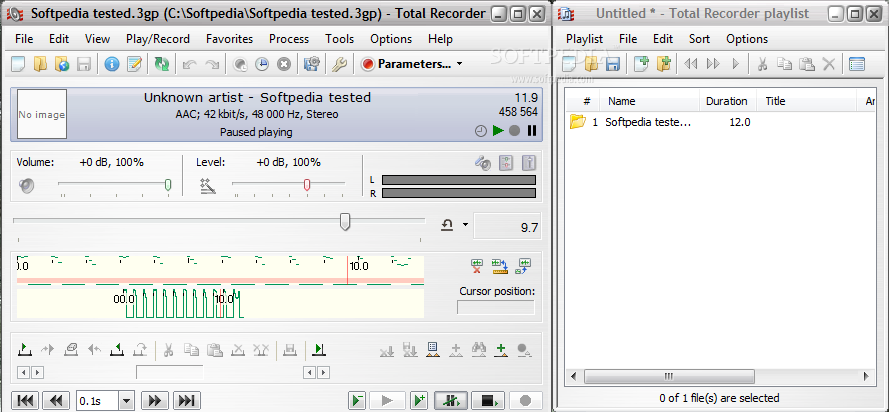The image size is (889, 412).
Task: Click the binoculars find cue icon
Action: (479, 350)
